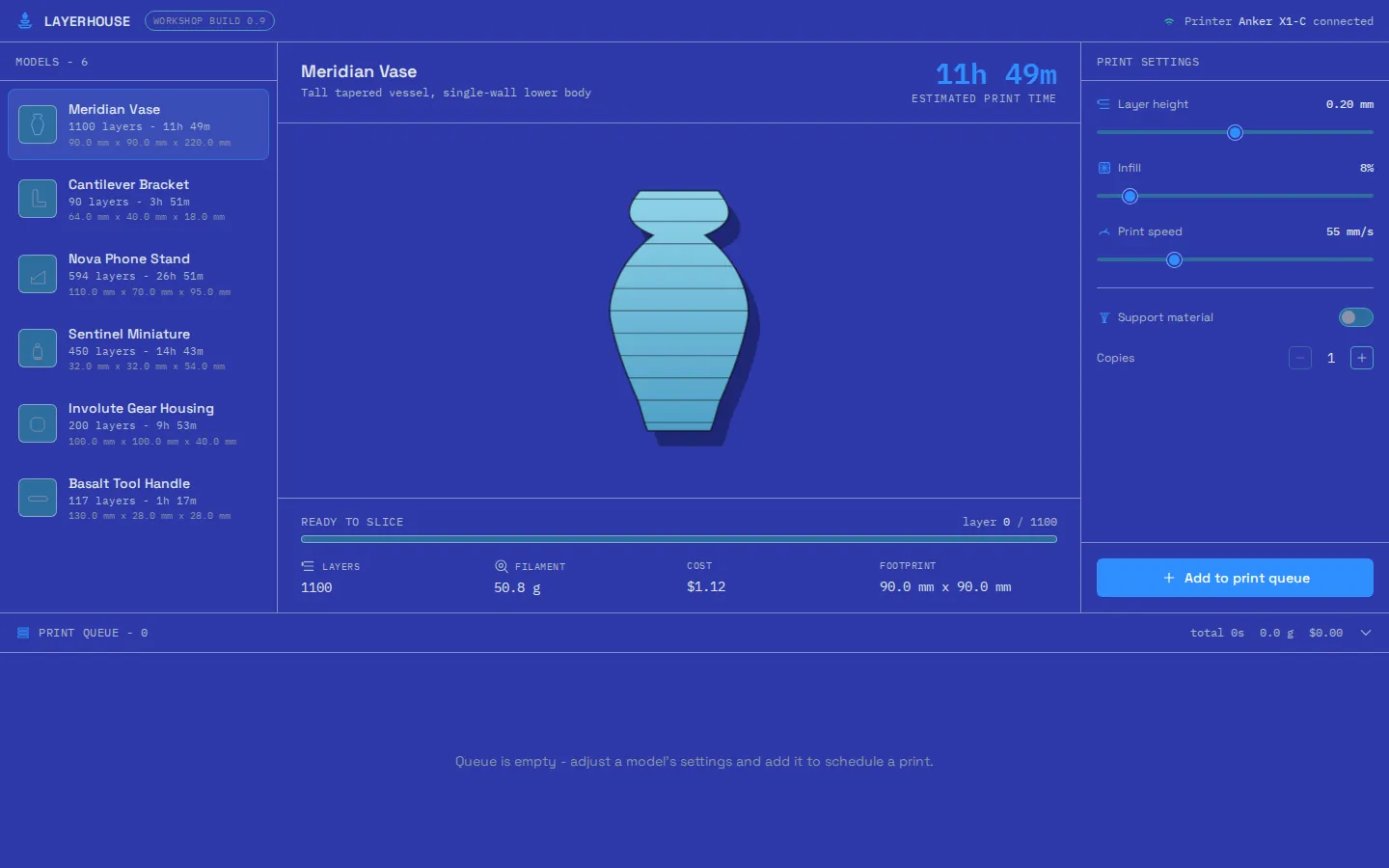Screen dimensions: 1389x868
Task: Click the layer 0 / 1100 counter
Action: click(x=1010, y=522)
